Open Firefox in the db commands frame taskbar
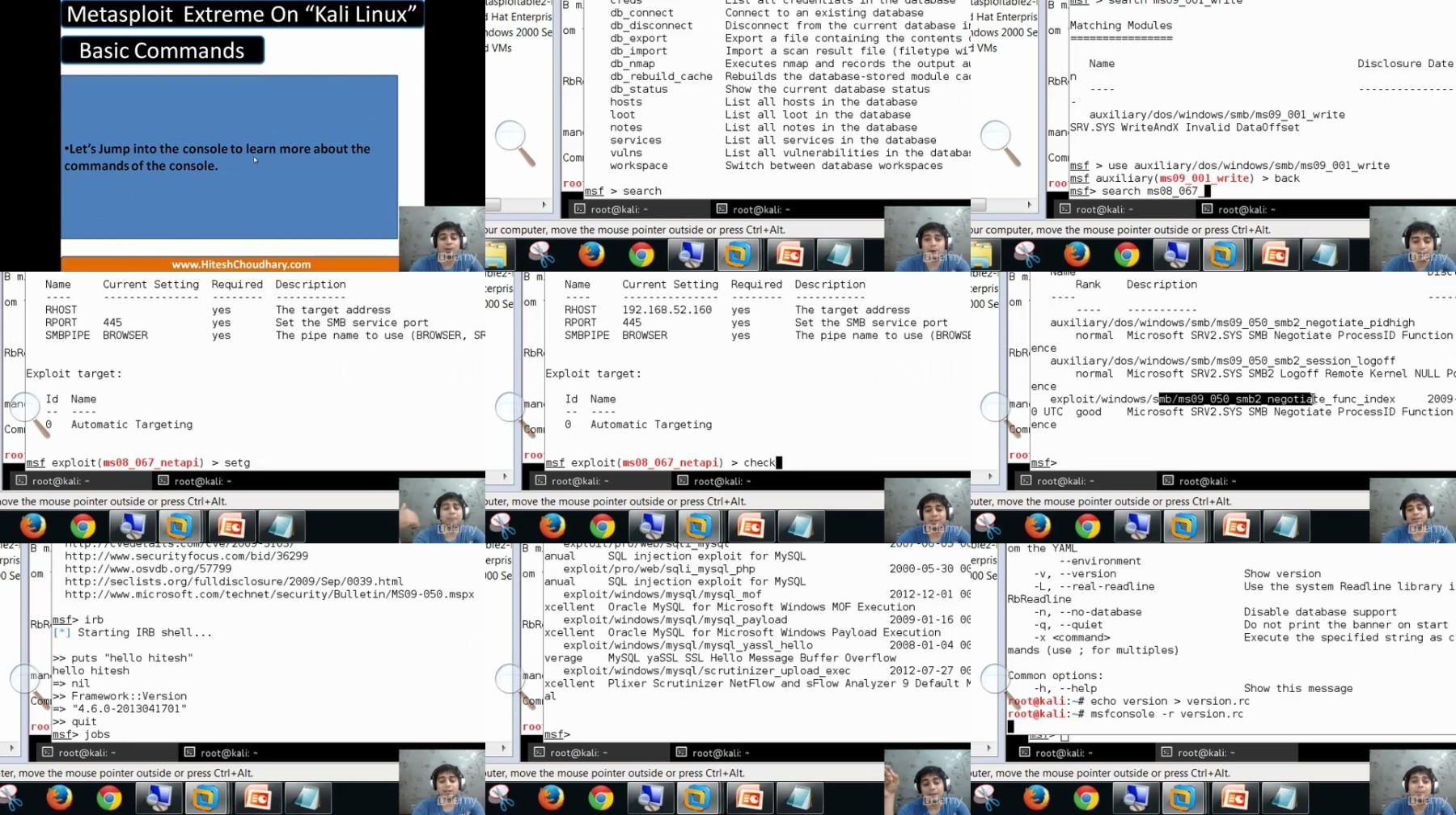 pyautogui.click(x=591, y=255)
